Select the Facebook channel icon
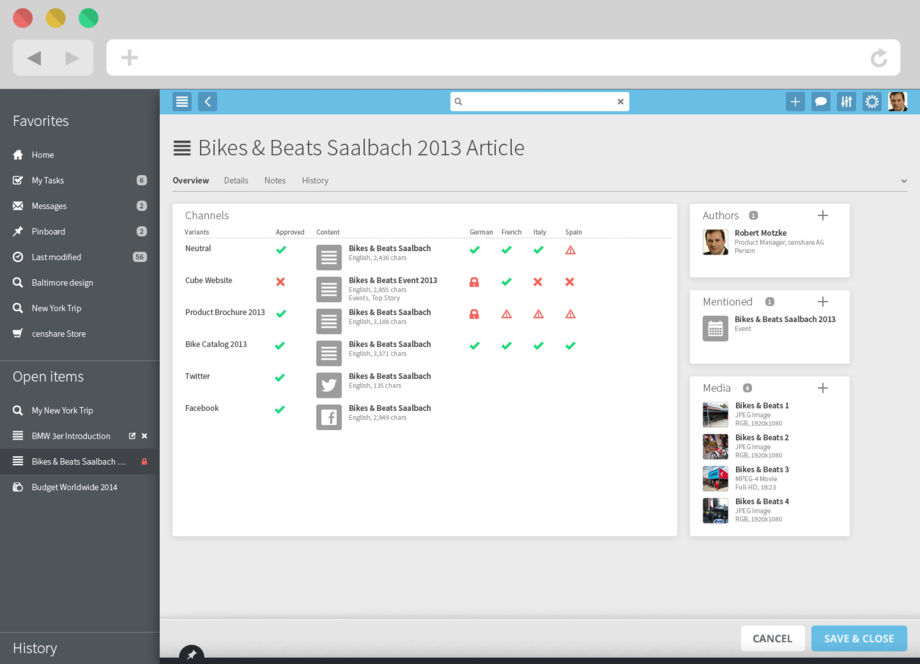This screenshot has width=920, height=664. 328,416
